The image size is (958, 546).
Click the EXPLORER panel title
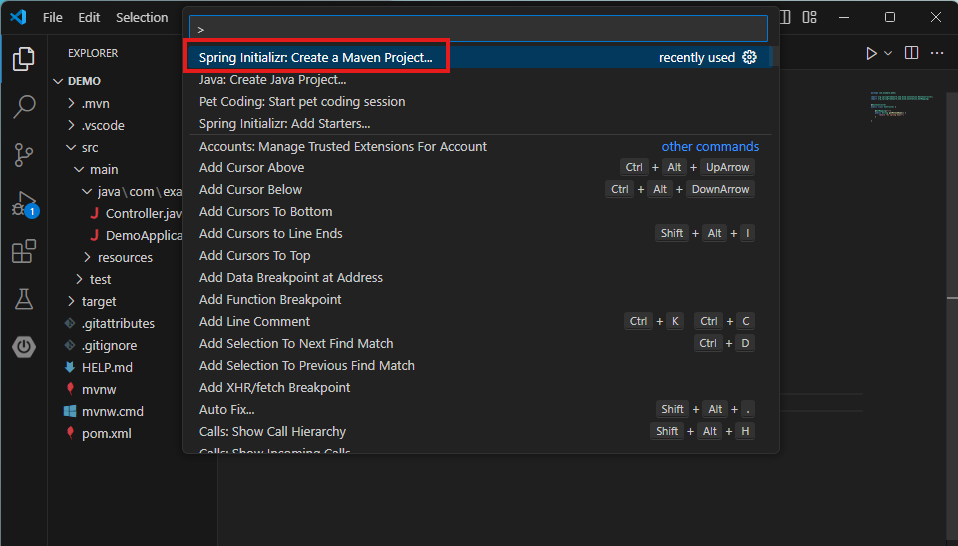pyautogui.click(x=93, y=53)
